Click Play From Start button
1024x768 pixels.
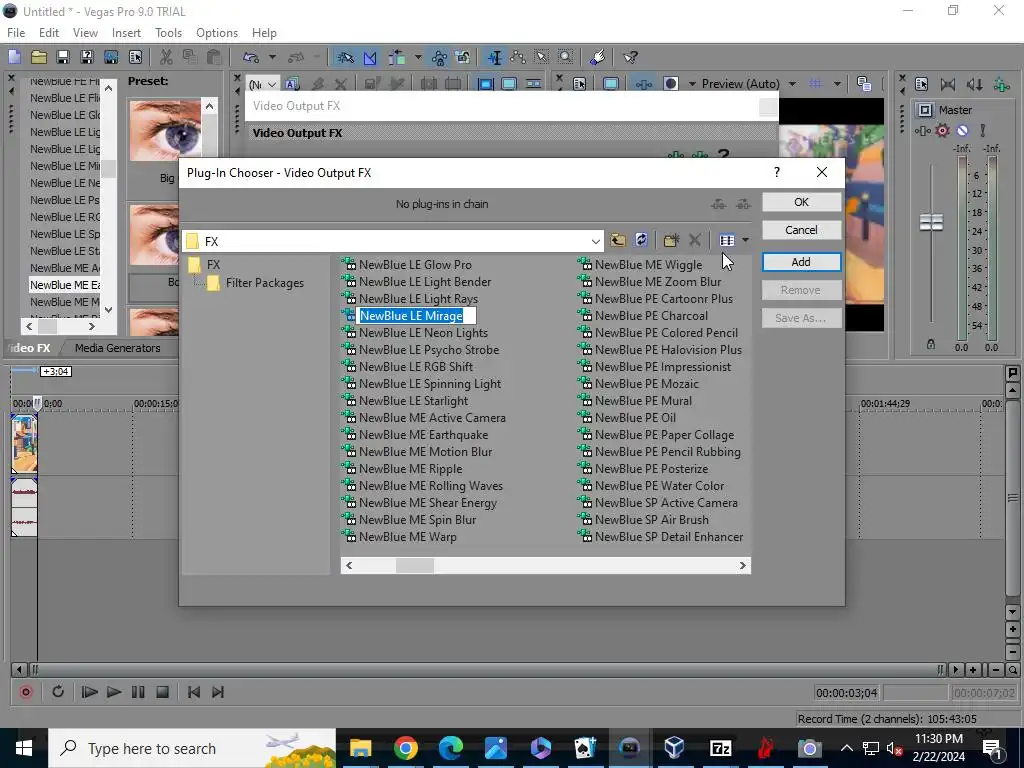pos(89,692)
